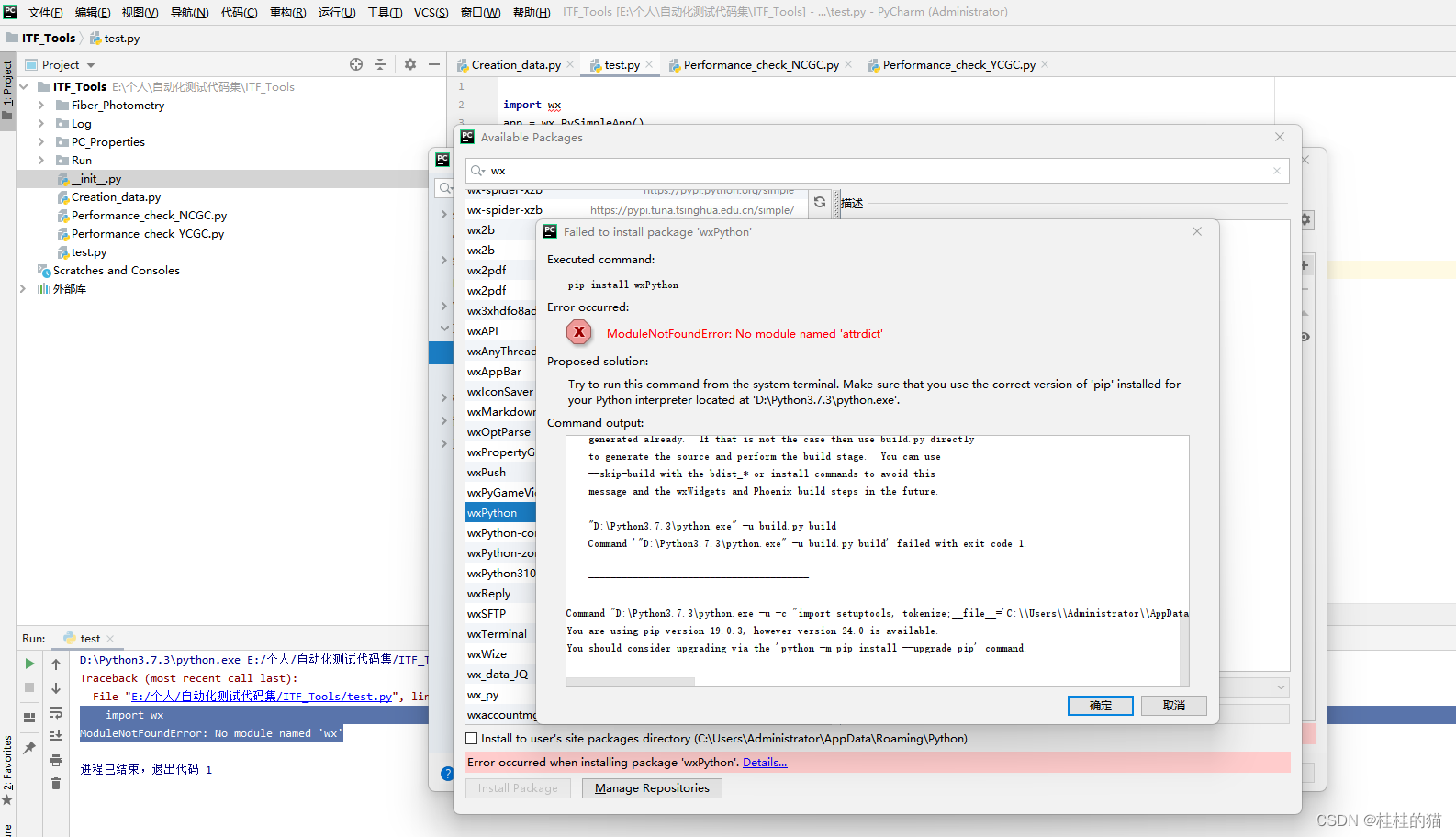Viewport: 1456px width, 837px height.
Task: Click the 取消 Cancel button
Action: coord(1173,706)
